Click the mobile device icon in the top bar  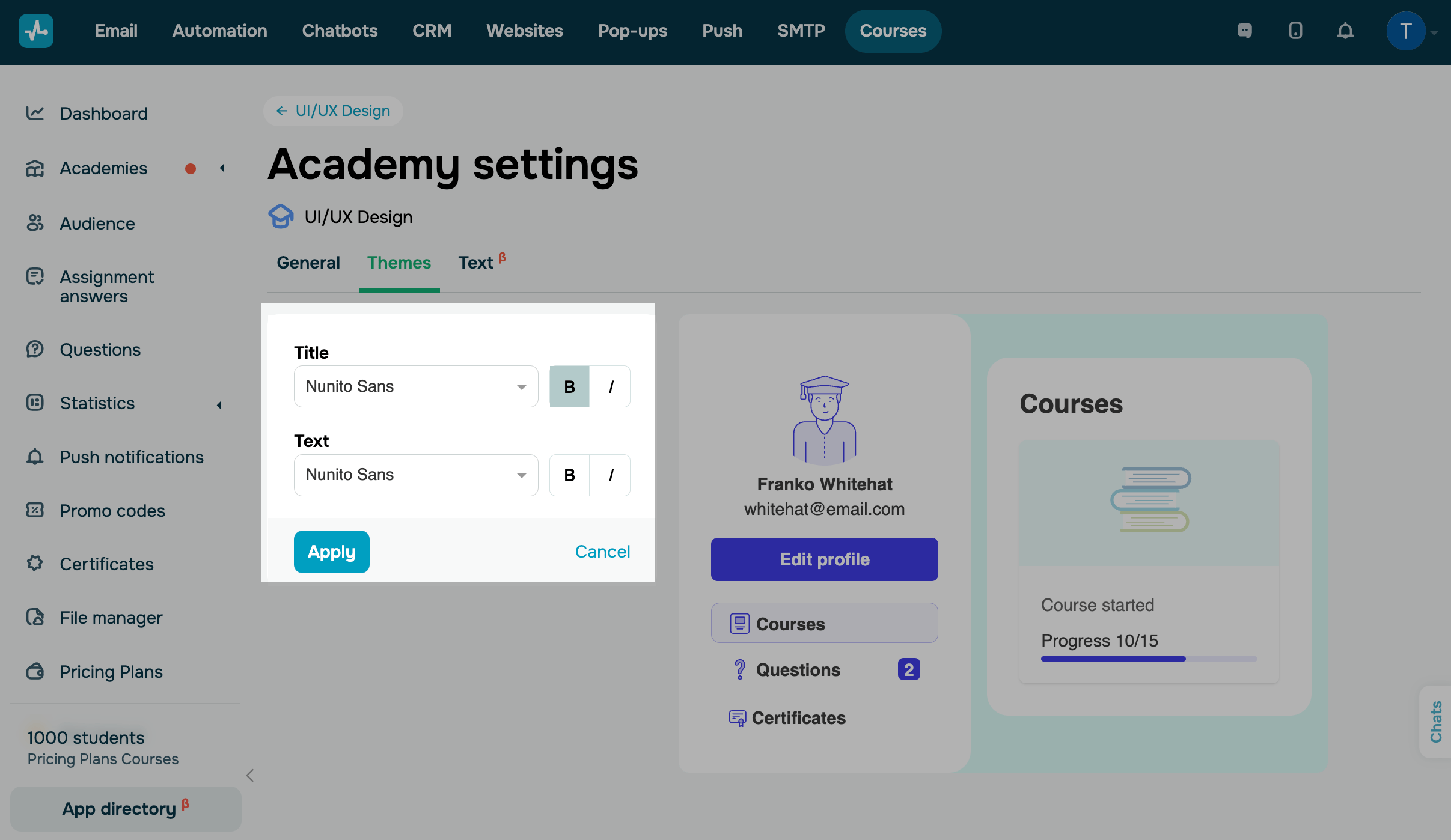[1295, 31]
